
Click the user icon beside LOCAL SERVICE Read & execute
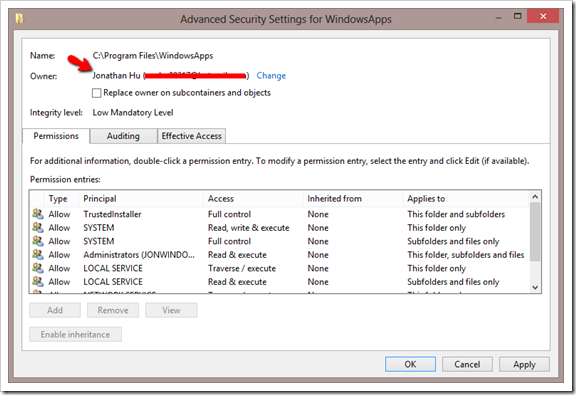point(37,282)
